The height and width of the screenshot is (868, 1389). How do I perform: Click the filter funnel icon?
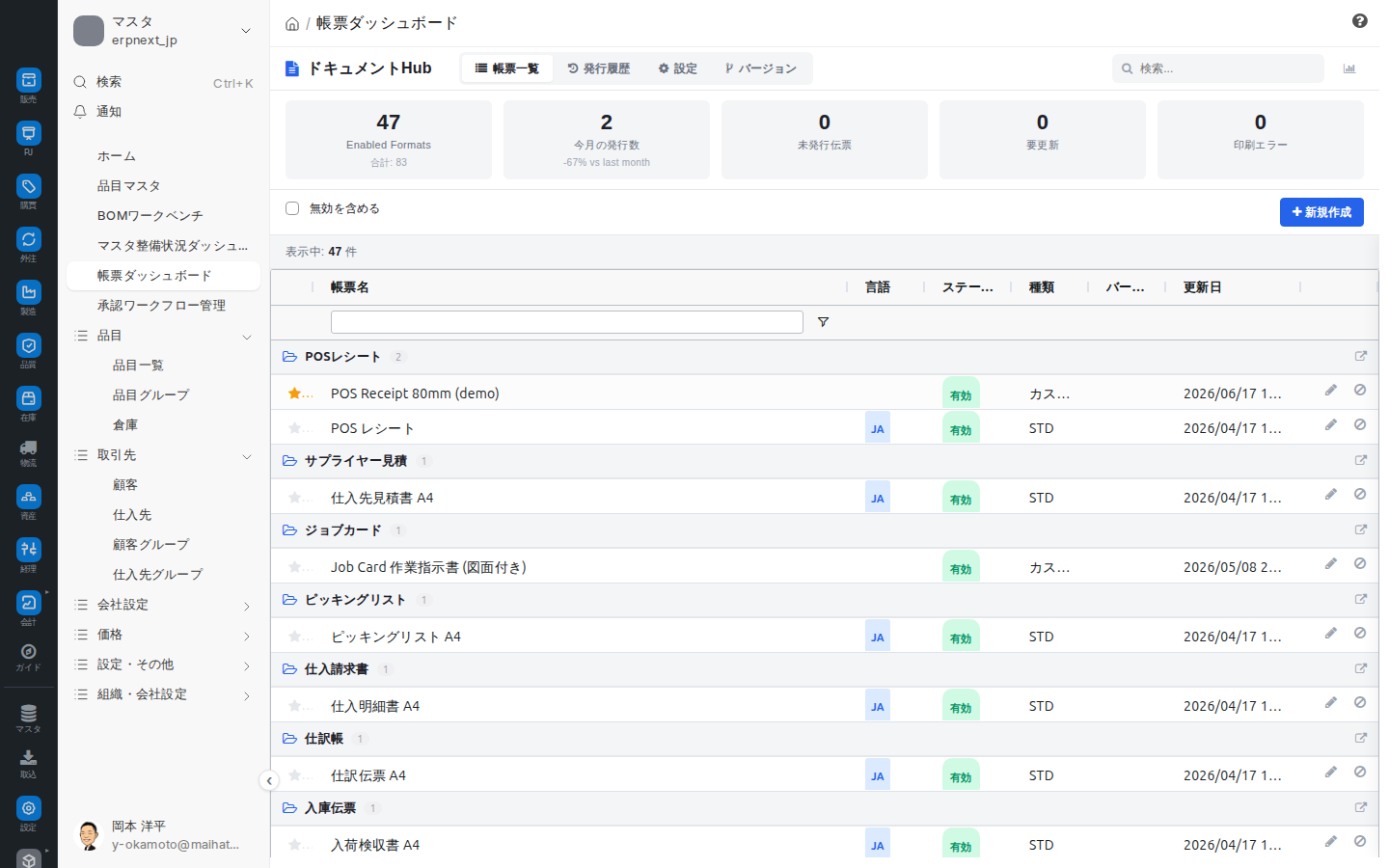tap(823, 322)
